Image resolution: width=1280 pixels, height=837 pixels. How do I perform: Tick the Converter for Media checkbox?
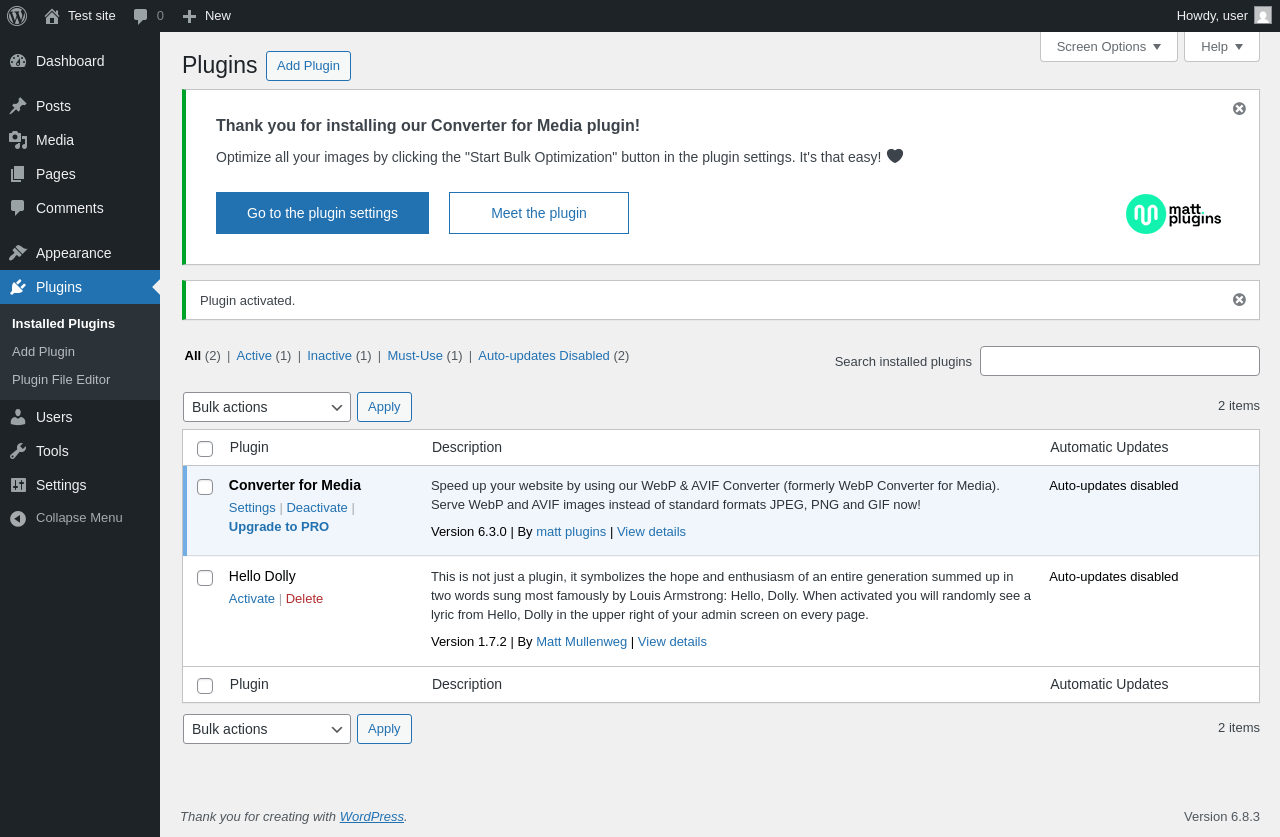pyautogui.click(x=205, y=487)
